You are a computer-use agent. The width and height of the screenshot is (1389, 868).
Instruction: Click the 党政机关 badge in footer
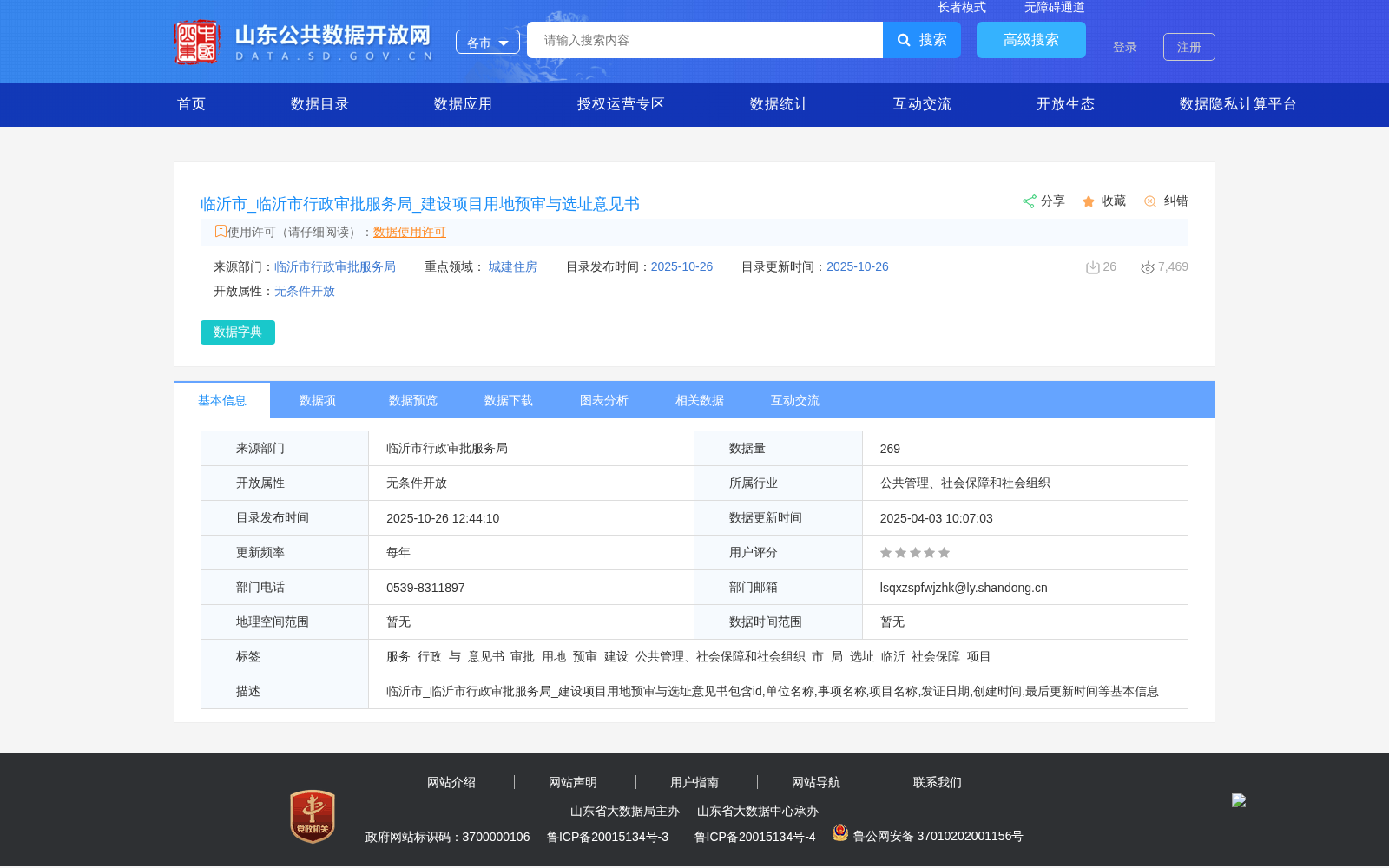(x=313, y=817)
